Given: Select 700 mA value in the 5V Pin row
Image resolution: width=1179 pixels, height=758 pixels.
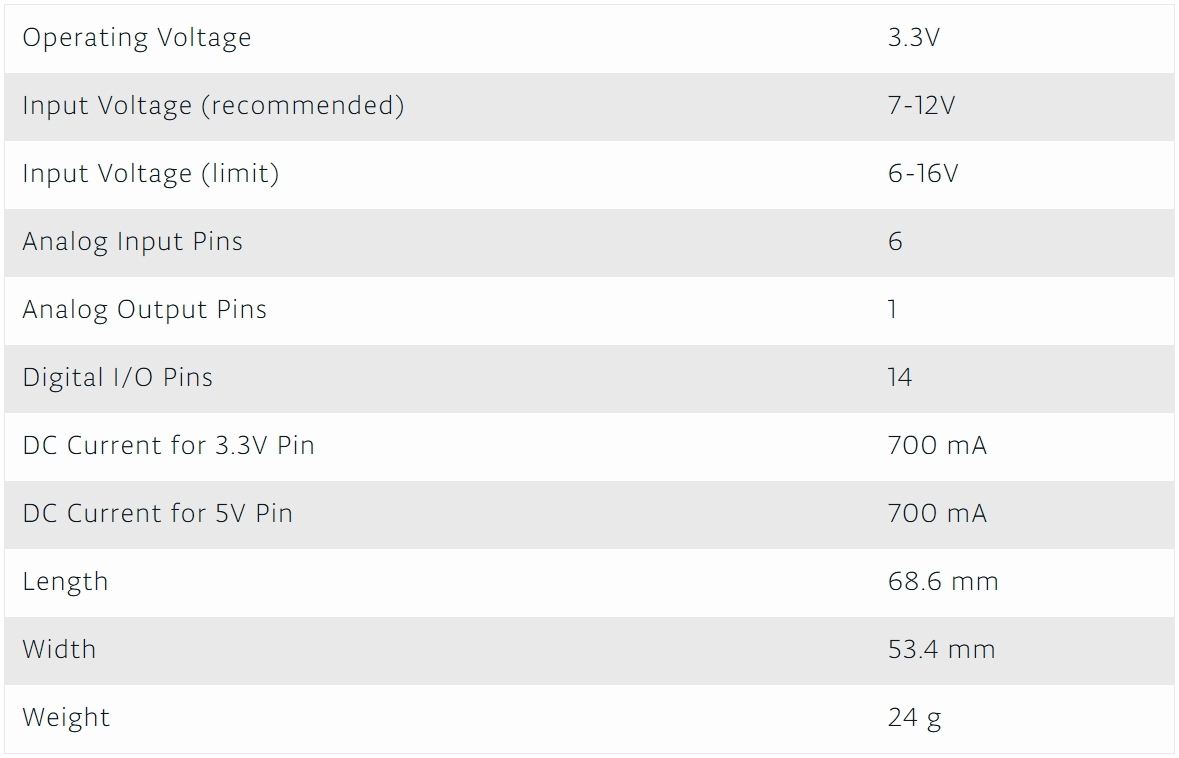Looking at the screenshot, I should pyautogui.click(x=937, y=514).
